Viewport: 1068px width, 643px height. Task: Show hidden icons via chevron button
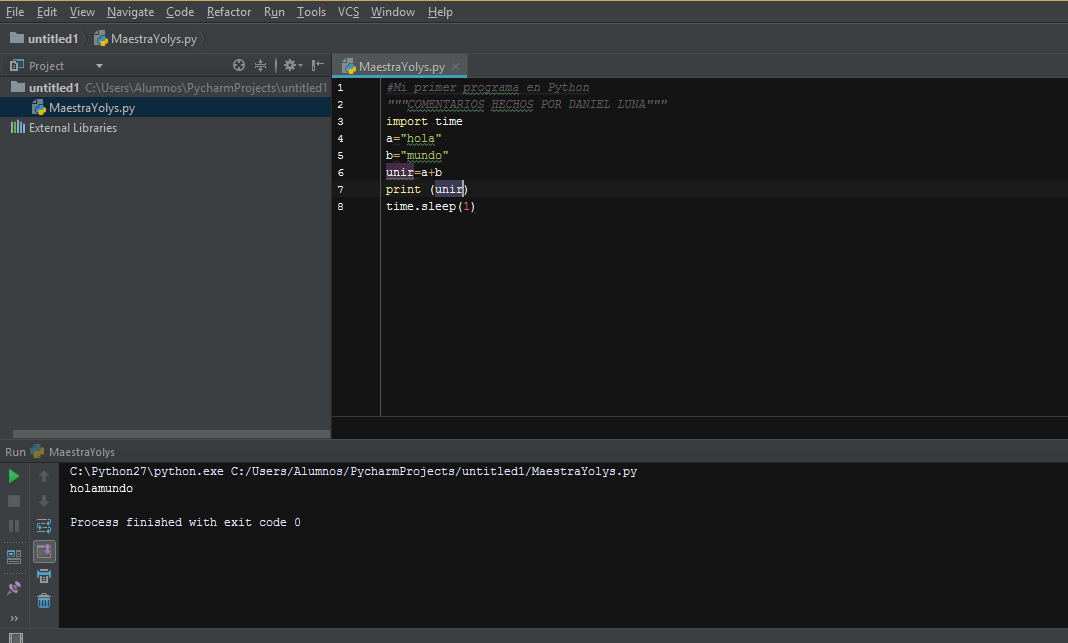pyautogui.click(x=13, y=618)
